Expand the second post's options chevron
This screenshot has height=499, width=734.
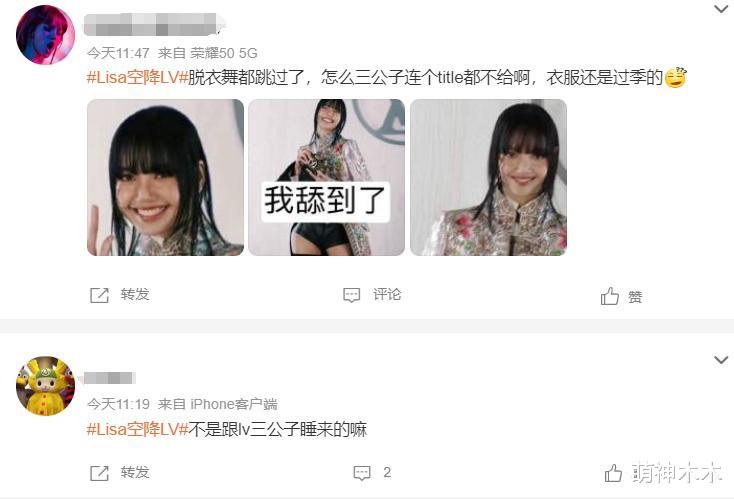coord(721,360)
